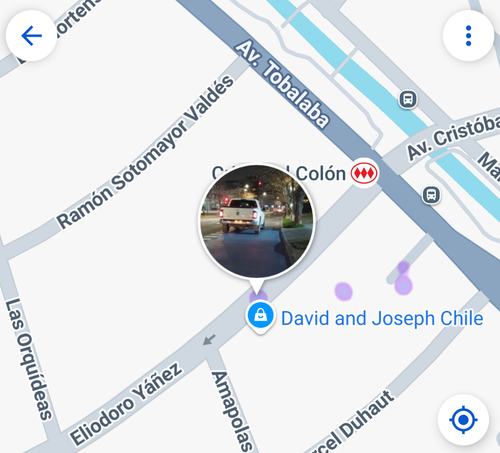Image resolution: width=500 pixels, height=453 pixels.
Task: Tap the back arrow button
Action: coord(31,36)
